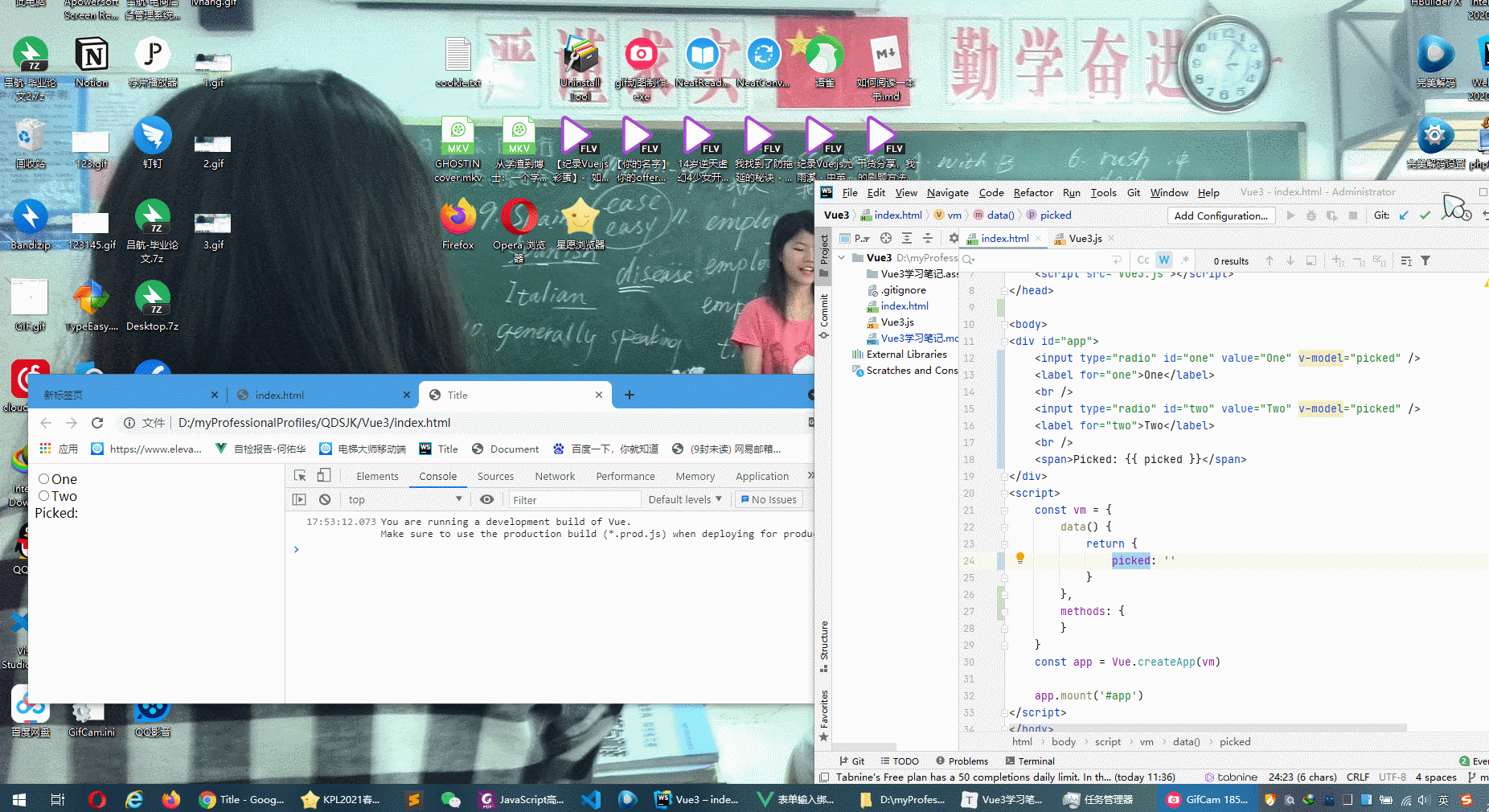Collapse the fold arrow at the script tag
Screen dimensions: 1489x812
coord(1004,493)
